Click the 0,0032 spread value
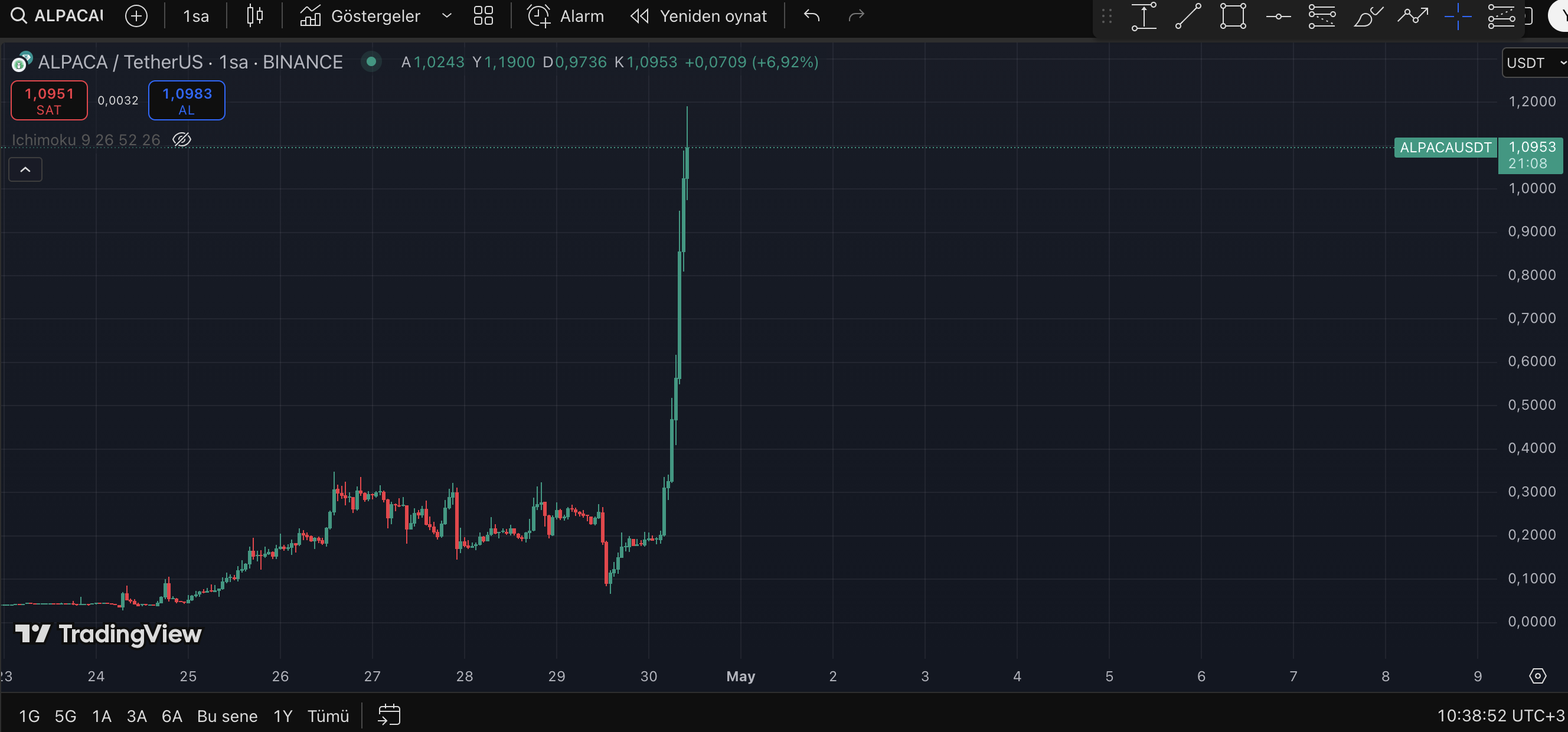This screenshot has height=732, width=1568. (x=118, y=100)
